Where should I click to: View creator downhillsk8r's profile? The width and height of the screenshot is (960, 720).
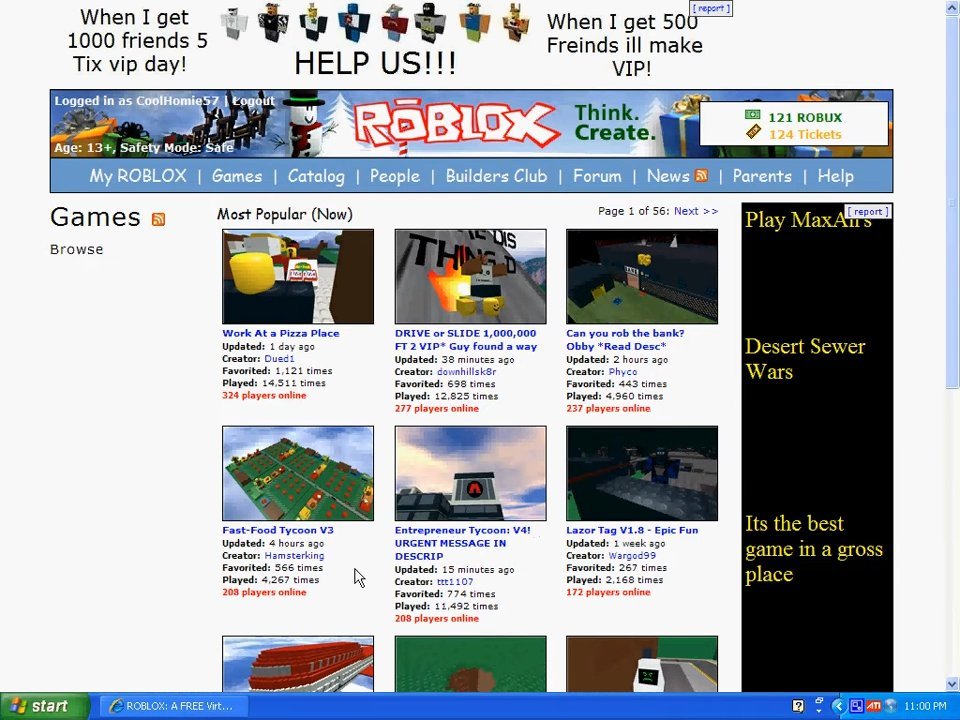[x=467, y=372]
